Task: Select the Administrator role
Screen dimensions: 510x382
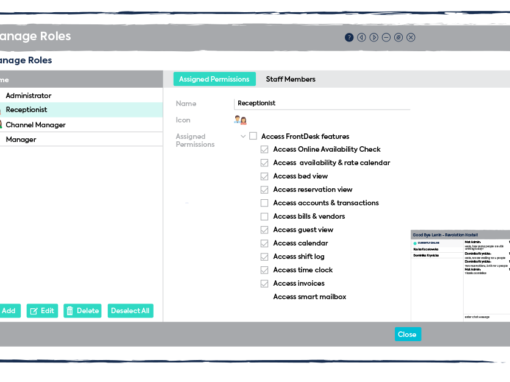Action: 81,95
